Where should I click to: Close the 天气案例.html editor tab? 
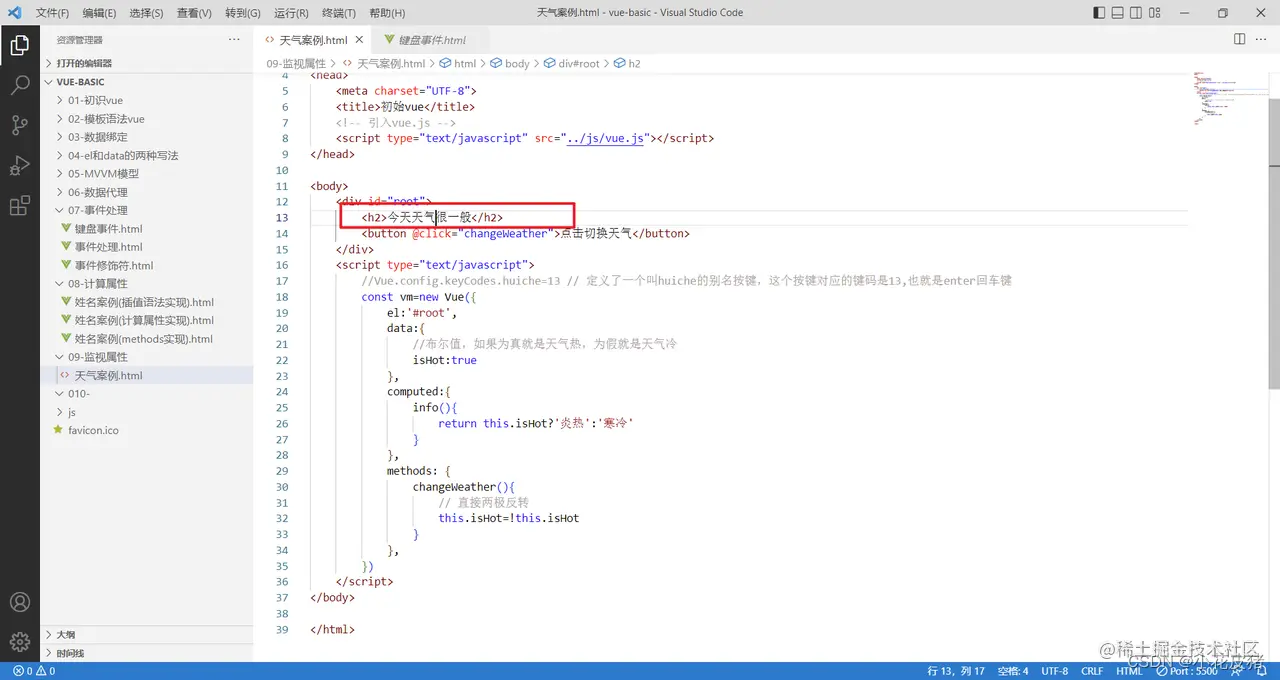tap(360, 40)
